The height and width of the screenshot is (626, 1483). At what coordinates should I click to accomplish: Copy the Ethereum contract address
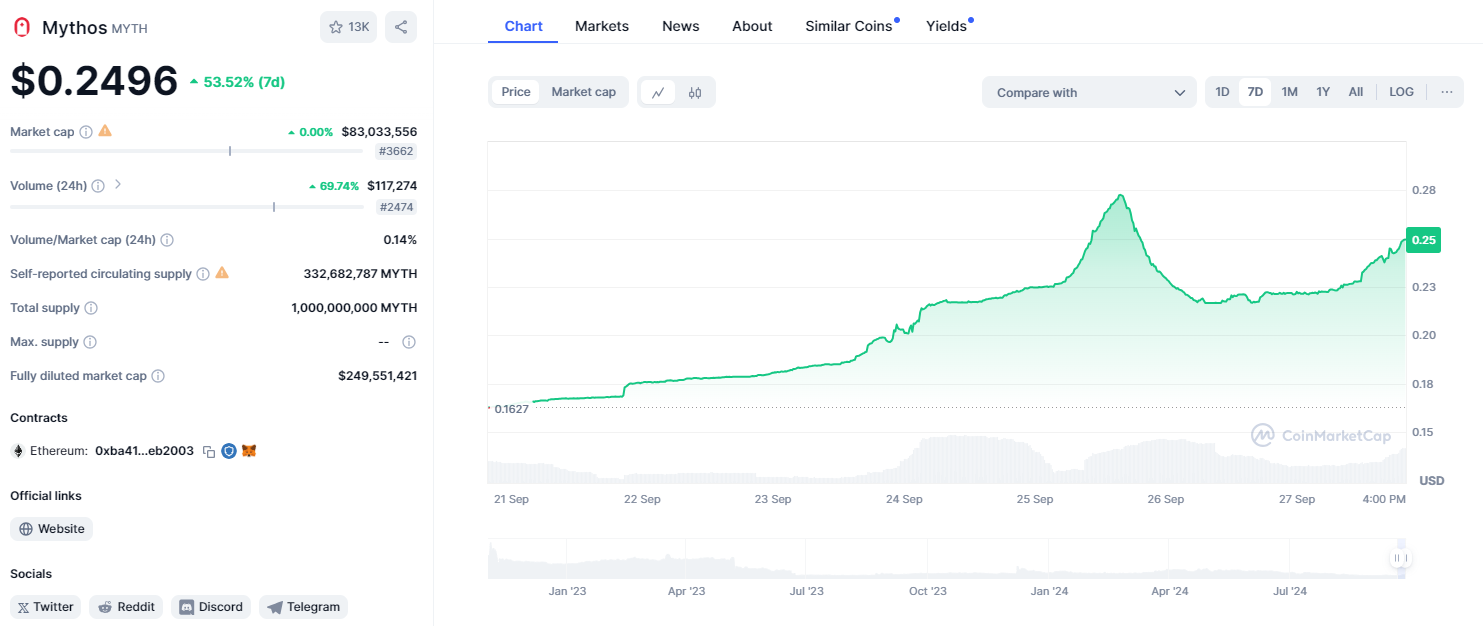click(x=209, y=451)
